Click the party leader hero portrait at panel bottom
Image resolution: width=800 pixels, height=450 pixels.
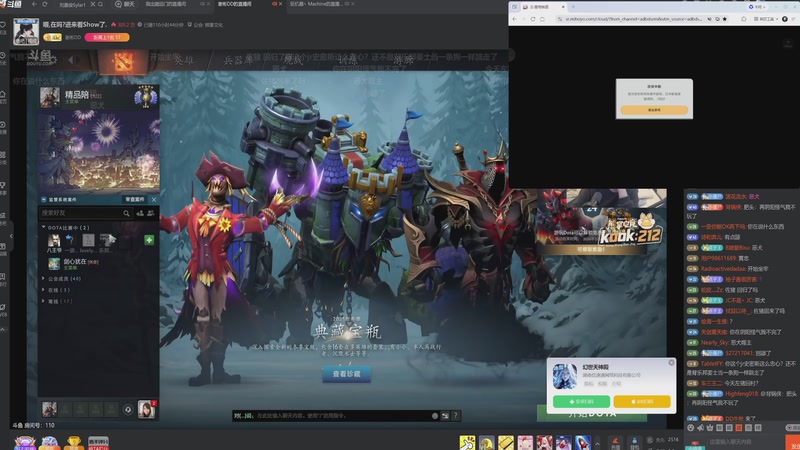click(x=49, y=409)
